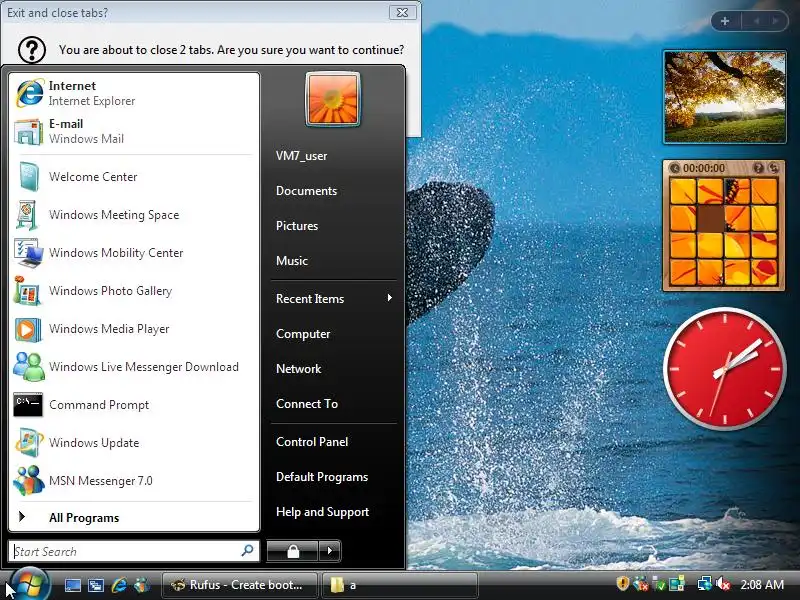800x600 pixels.
Task: Open the shutdown options arrow menu
Action: (x=330, y=551)
